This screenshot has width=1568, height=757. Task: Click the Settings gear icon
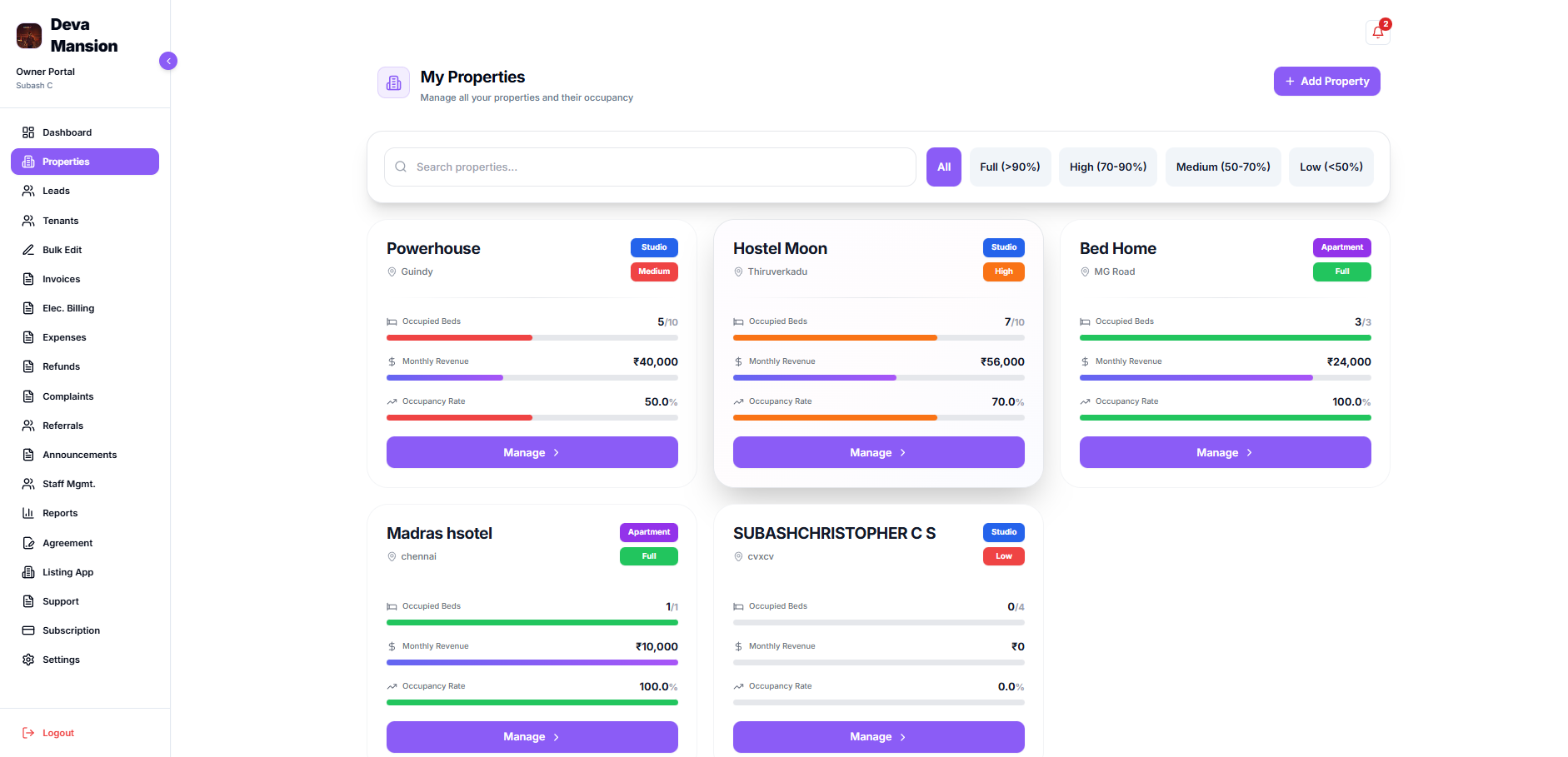(x=28, y=660)
